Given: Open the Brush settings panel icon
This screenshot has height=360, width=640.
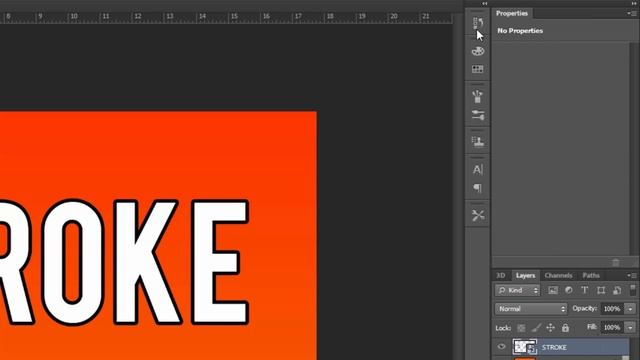Looking at the screenshot, I should coord(478,115).
